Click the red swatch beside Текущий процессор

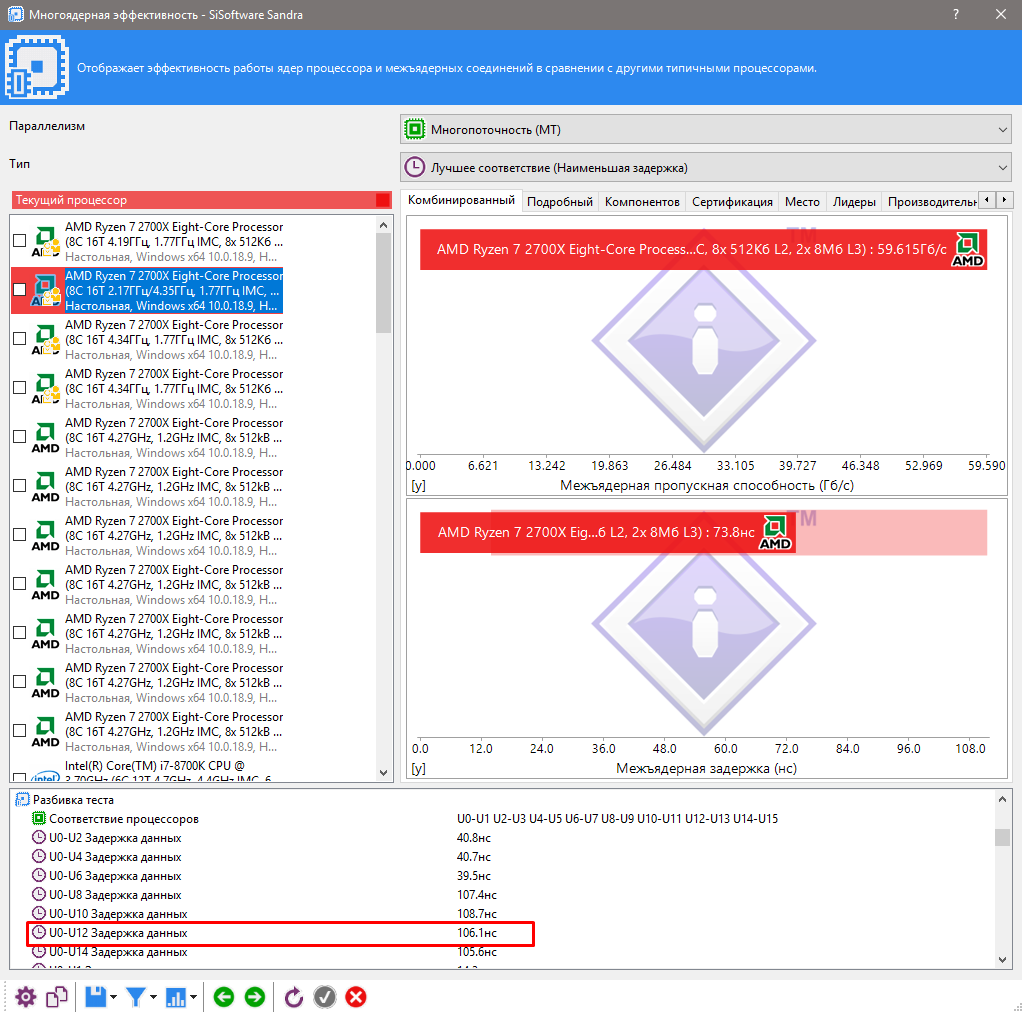coord(383,200)
